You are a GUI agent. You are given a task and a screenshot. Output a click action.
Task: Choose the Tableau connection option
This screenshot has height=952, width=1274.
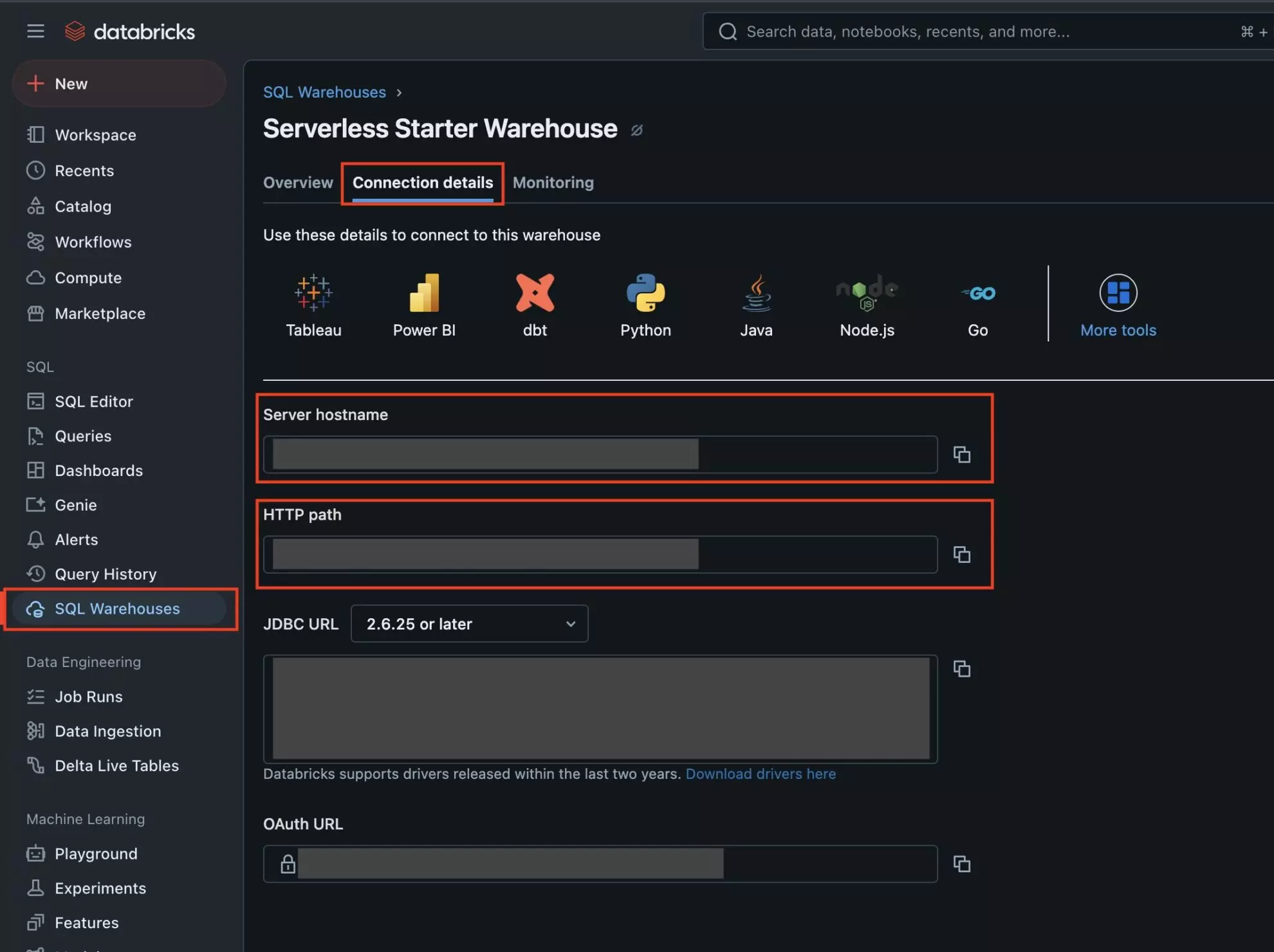click(x=313, y=306)
